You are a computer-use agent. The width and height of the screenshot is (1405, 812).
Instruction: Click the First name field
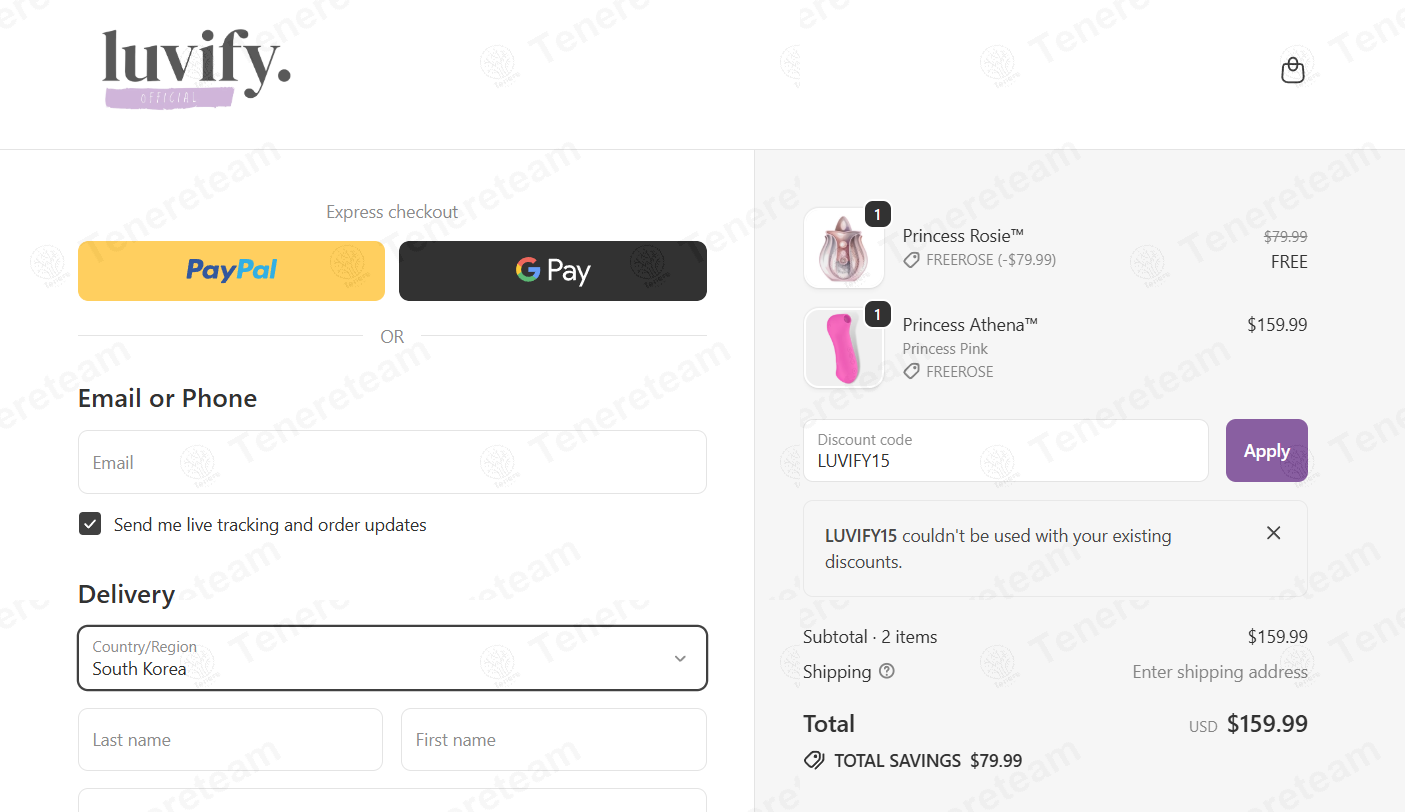click(x=554, y=740)
